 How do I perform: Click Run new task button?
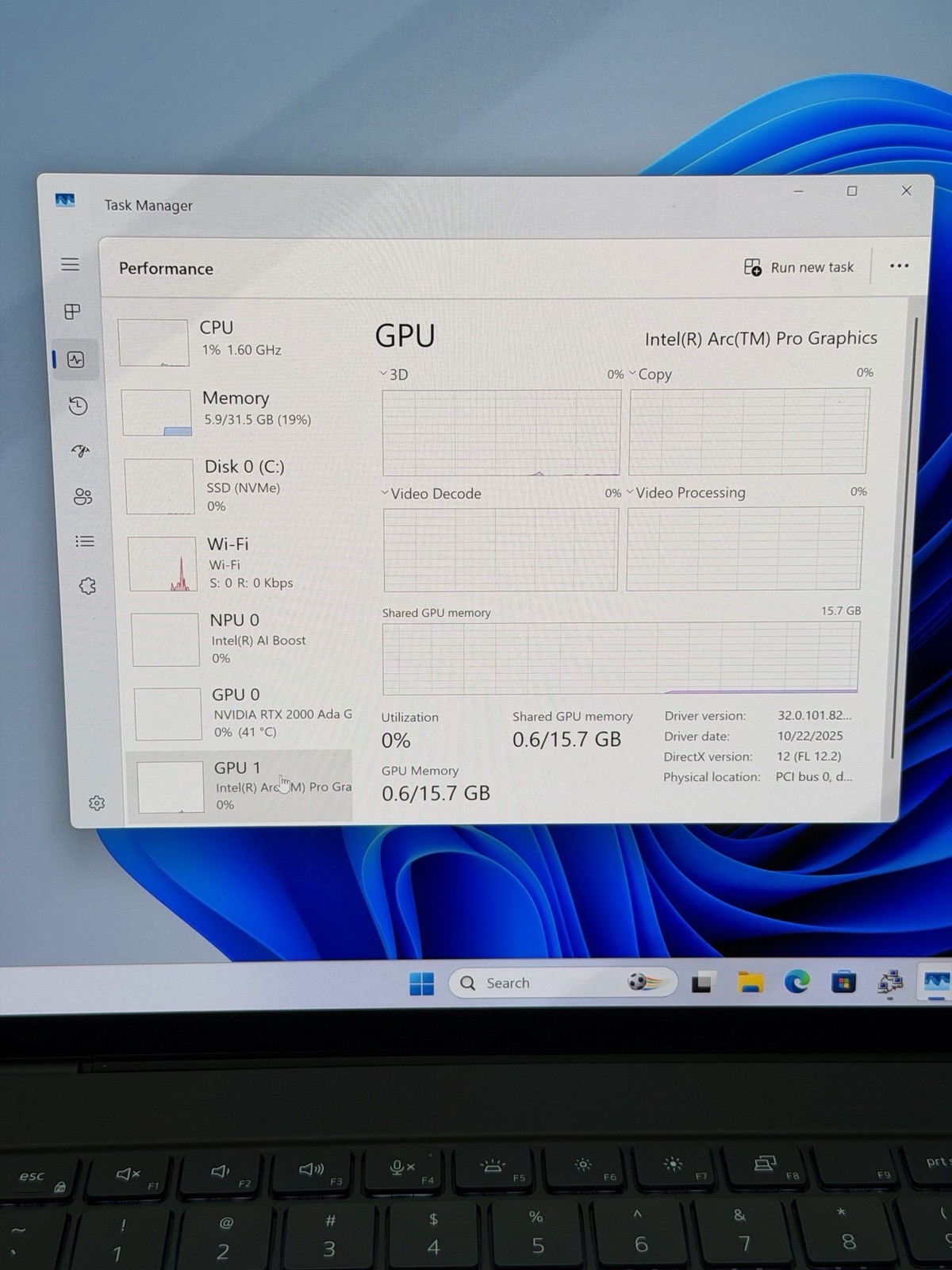(x=799, y=267)
